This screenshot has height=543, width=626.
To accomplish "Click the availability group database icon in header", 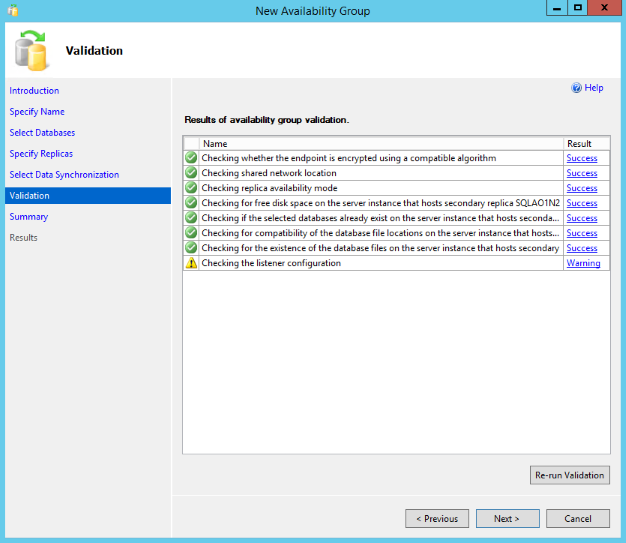I will pos(32,51).
